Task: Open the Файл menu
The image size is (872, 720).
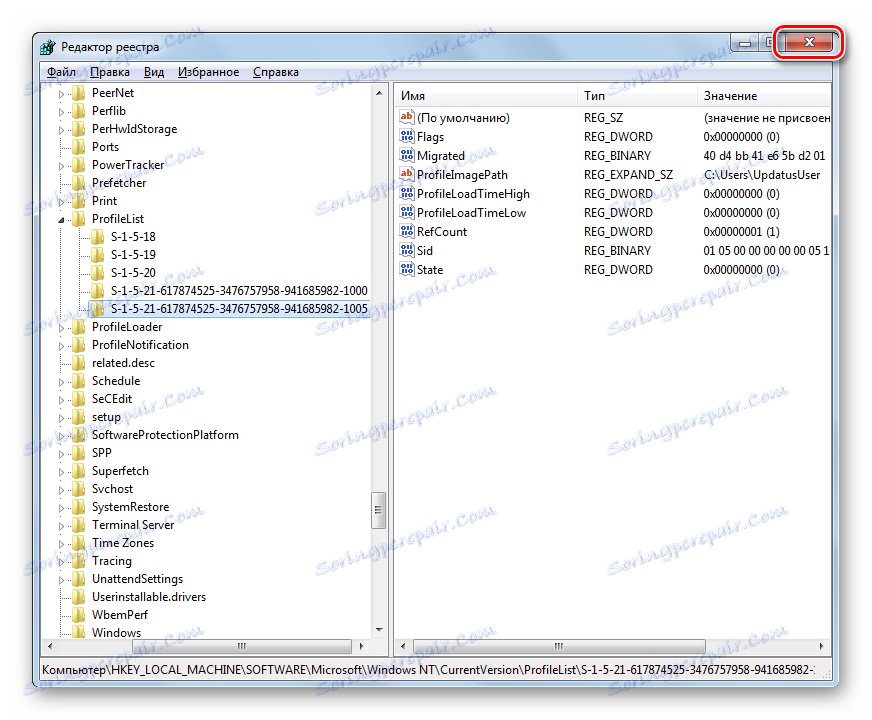Action: tap(61, 72)
